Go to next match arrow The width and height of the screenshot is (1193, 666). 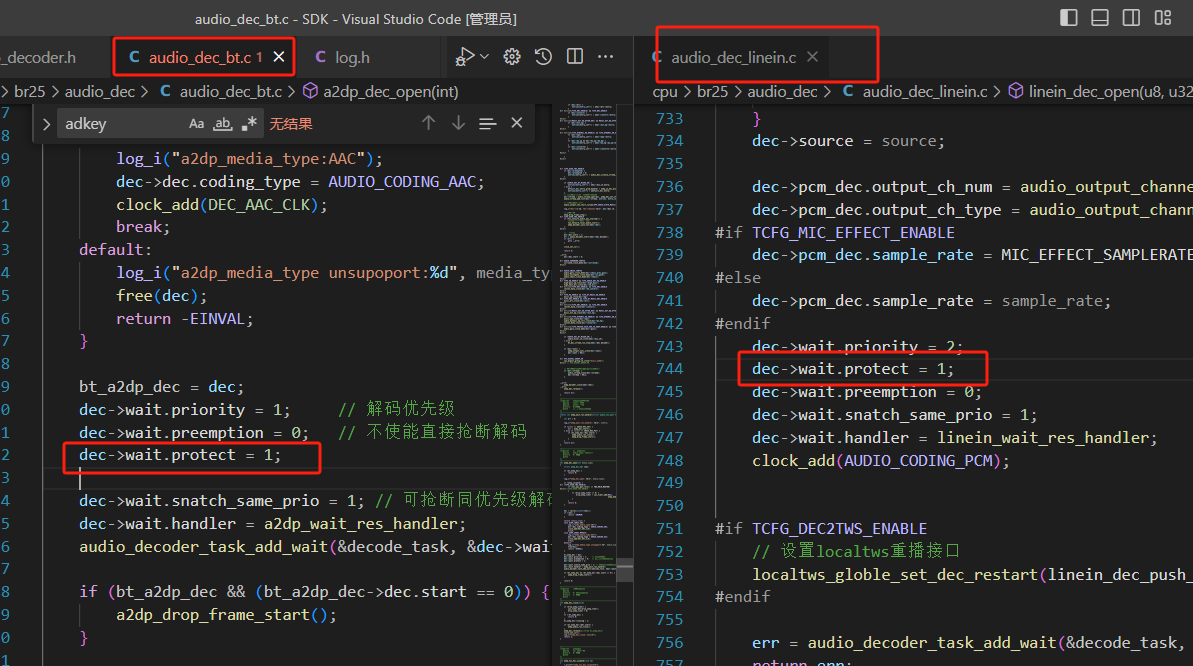tap(458, 123)
